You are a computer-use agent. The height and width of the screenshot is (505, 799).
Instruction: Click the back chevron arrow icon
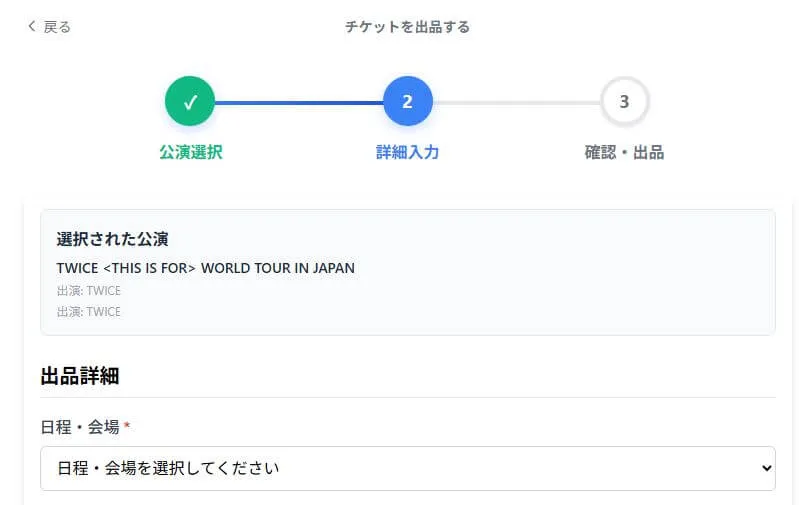(32, 27)
